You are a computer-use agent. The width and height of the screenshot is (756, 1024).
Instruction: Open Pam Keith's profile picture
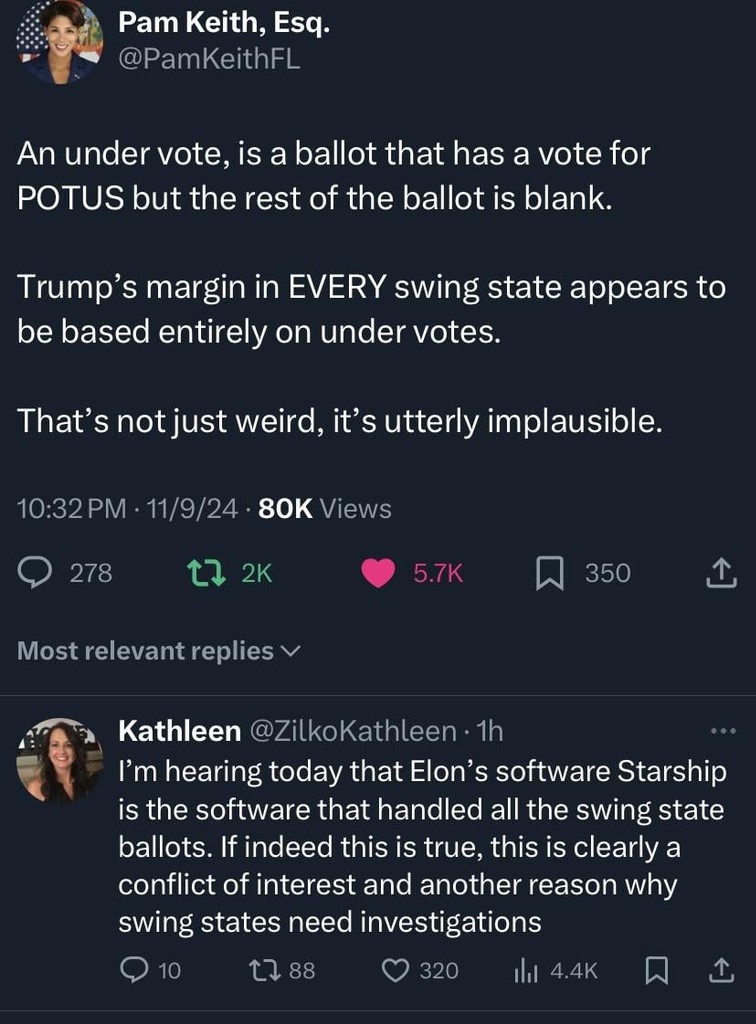pyautogui.click(x=59, y=42)
